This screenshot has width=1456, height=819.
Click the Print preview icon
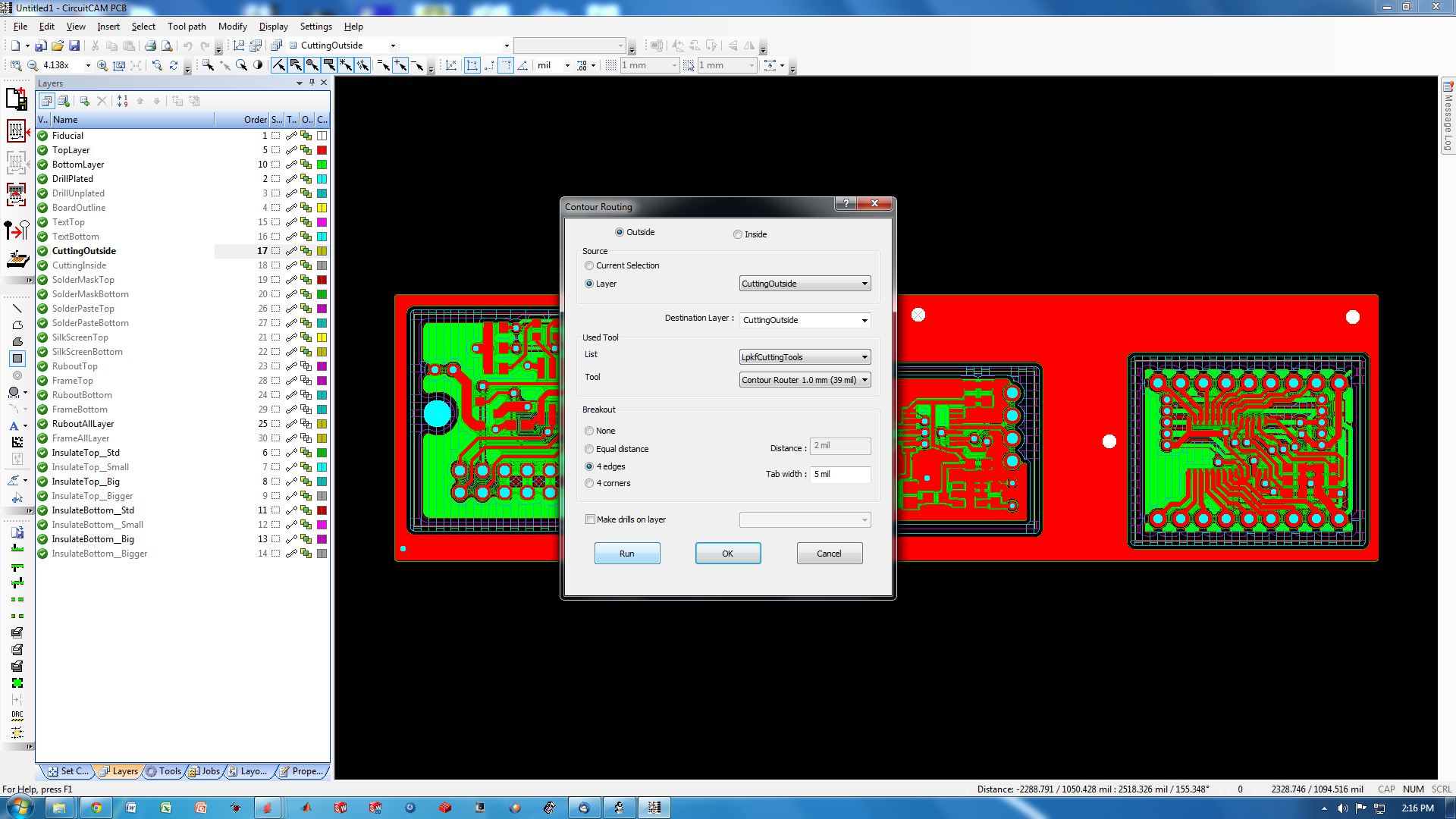point(167,45)
